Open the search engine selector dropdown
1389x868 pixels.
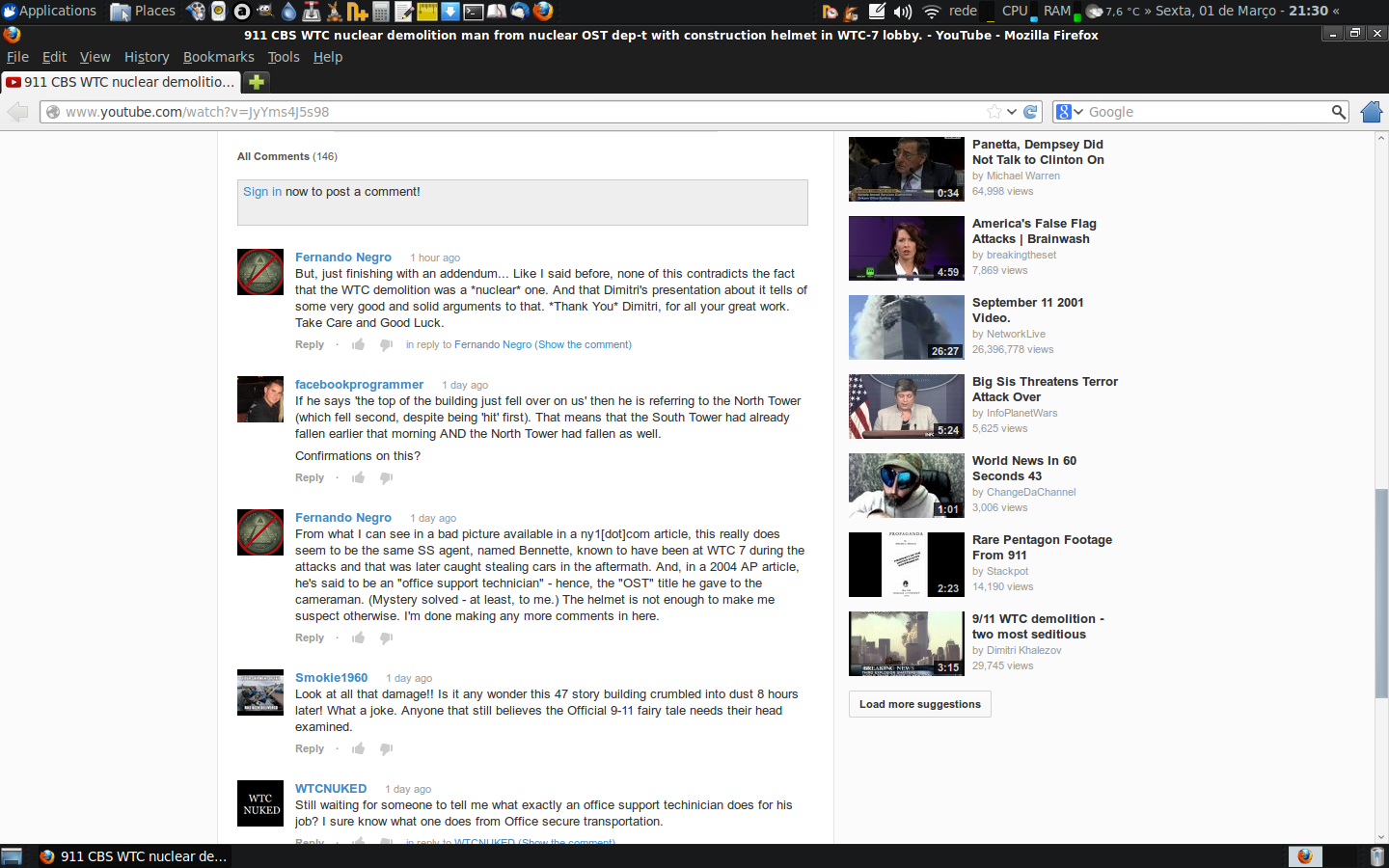1070,112
